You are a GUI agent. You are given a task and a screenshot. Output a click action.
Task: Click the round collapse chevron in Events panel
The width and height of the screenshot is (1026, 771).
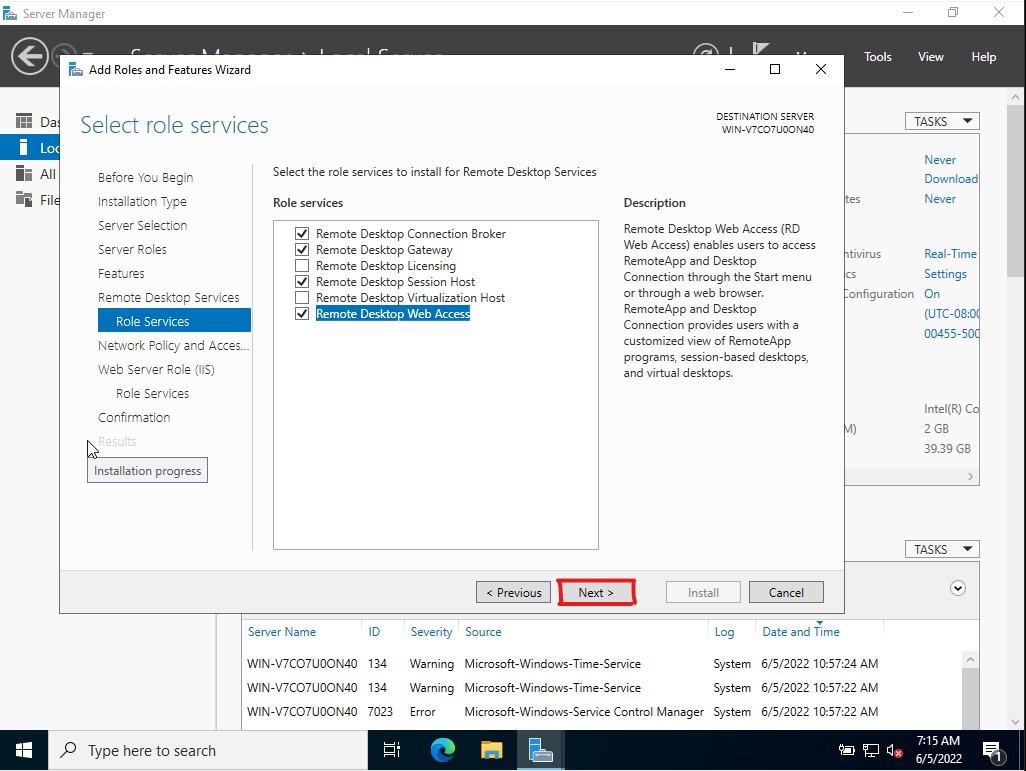click(x=957, y=588)
